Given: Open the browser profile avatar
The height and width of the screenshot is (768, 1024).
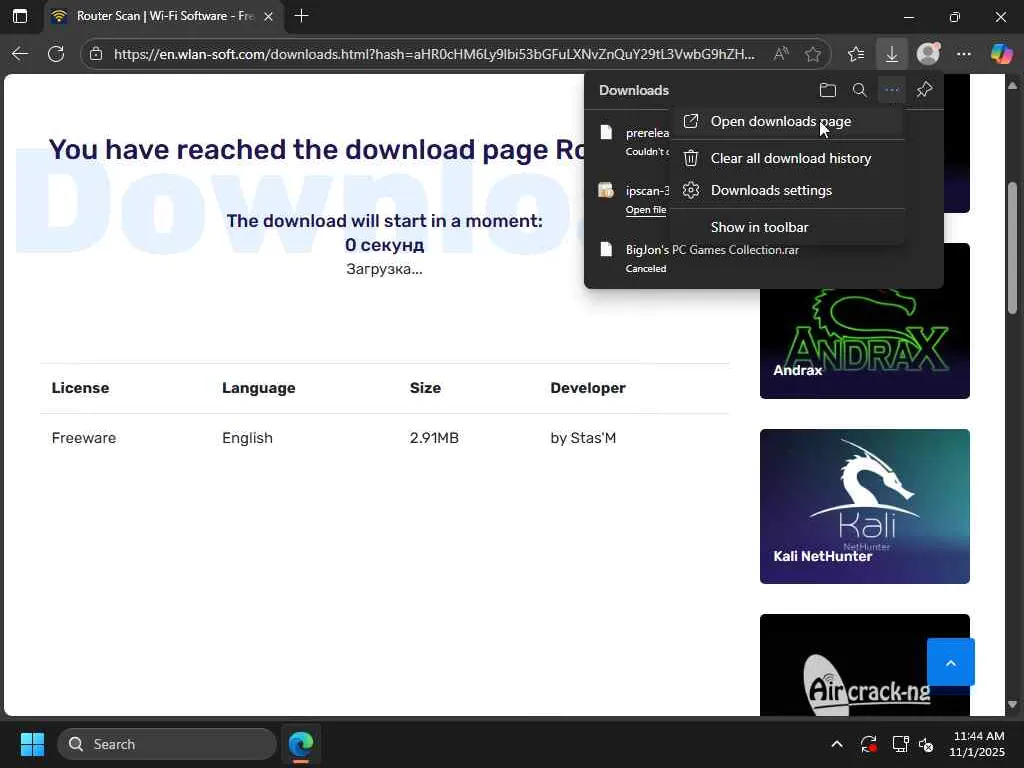Looking at the screenshot, I should pos(928,54).
